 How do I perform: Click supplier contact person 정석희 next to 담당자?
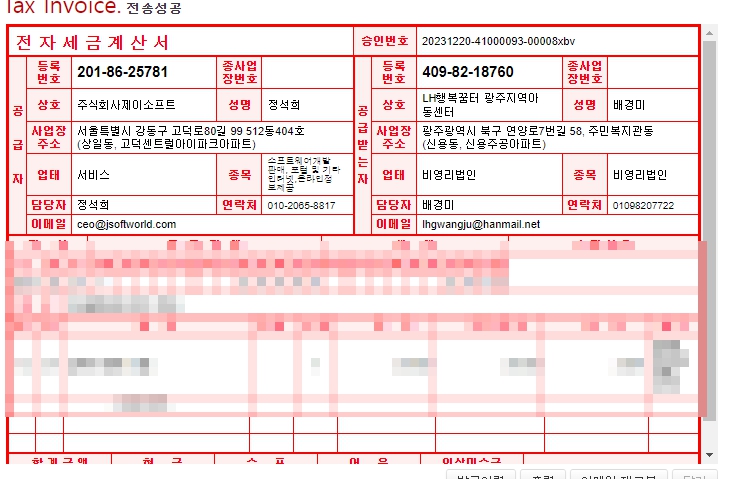(x=93, y=205)
